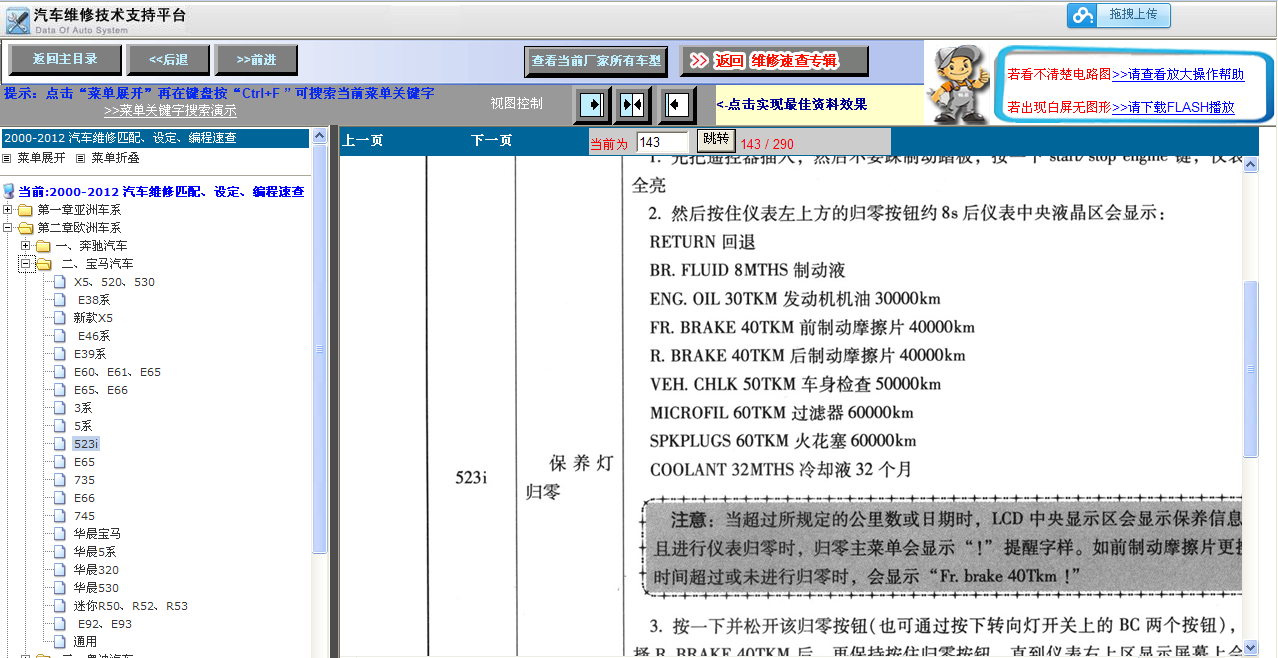Click the document icon beside 523i
Image resolution: width=1278 pixels, height=658 pixels.
(x=60, y=443)
